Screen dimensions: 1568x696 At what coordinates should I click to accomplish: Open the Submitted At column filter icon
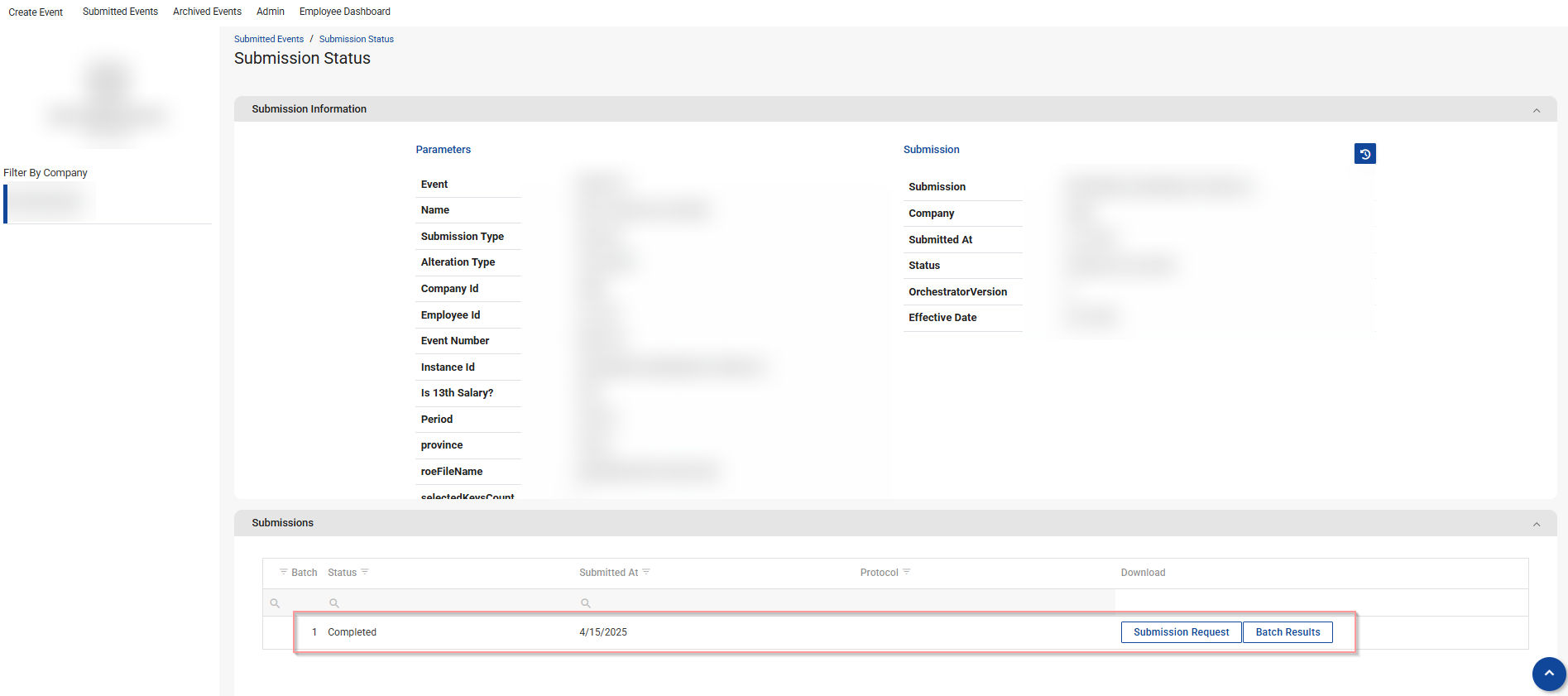646,572
